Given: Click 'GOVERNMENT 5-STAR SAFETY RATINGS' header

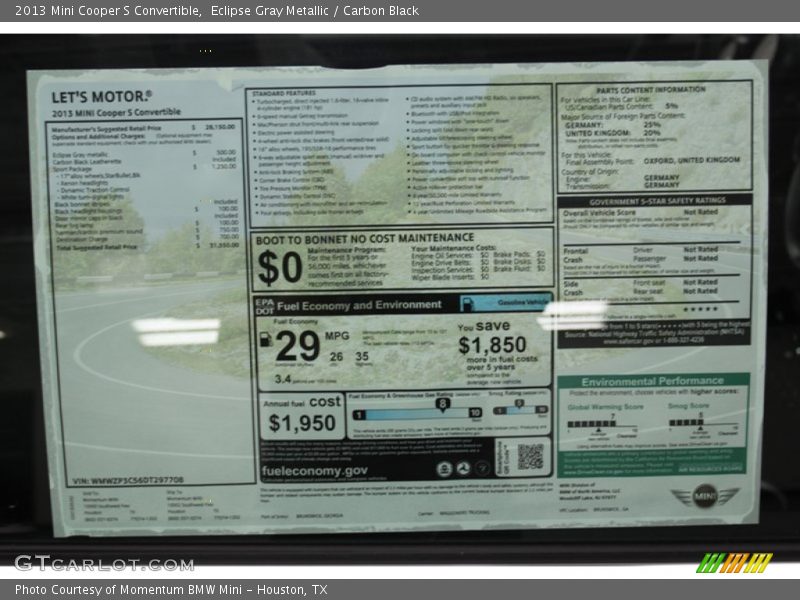Looking at the screenshot, I should pyautogui.click(x=657, y=201).
